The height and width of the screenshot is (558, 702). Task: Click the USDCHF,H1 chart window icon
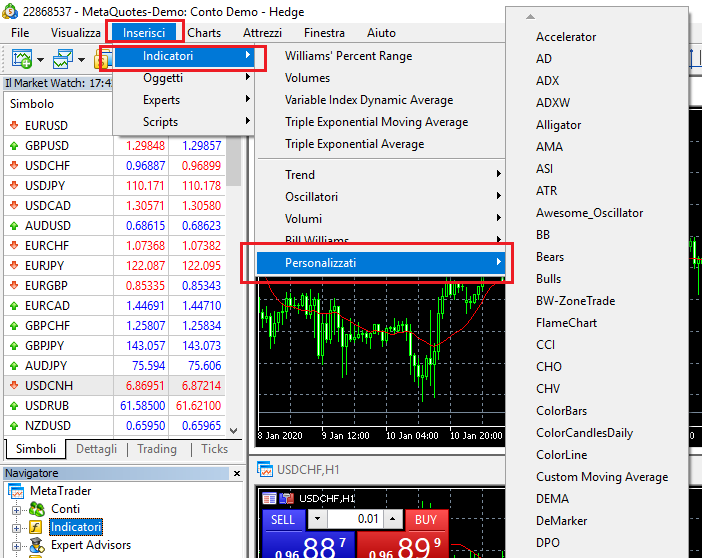click(x=265, y=469)
